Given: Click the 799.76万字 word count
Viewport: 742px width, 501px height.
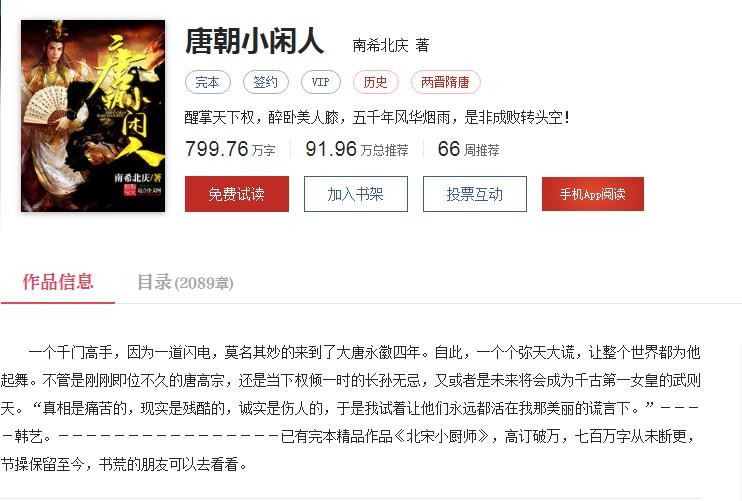Looking at the screenshot, I should point(230,149).
